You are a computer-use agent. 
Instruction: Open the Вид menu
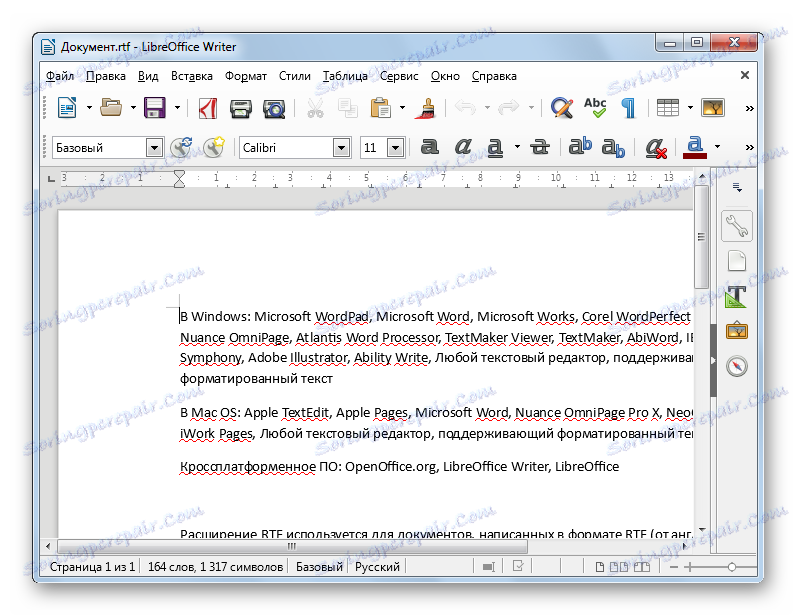click(x=148, y=76)
